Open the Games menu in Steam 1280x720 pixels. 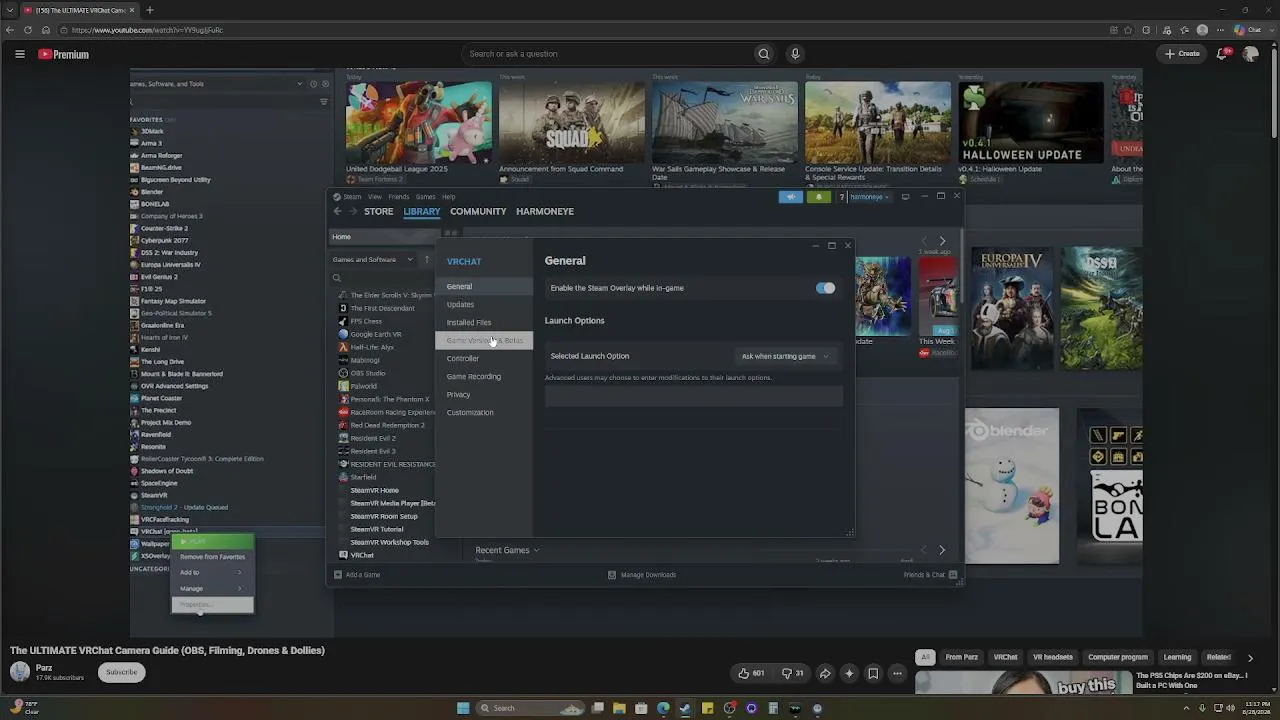click(x=425, y=197)
